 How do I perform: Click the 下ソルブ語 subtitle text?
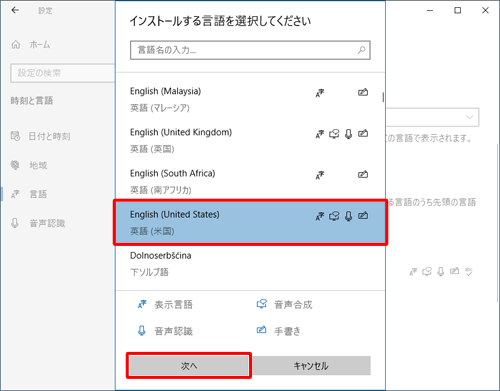149,272
